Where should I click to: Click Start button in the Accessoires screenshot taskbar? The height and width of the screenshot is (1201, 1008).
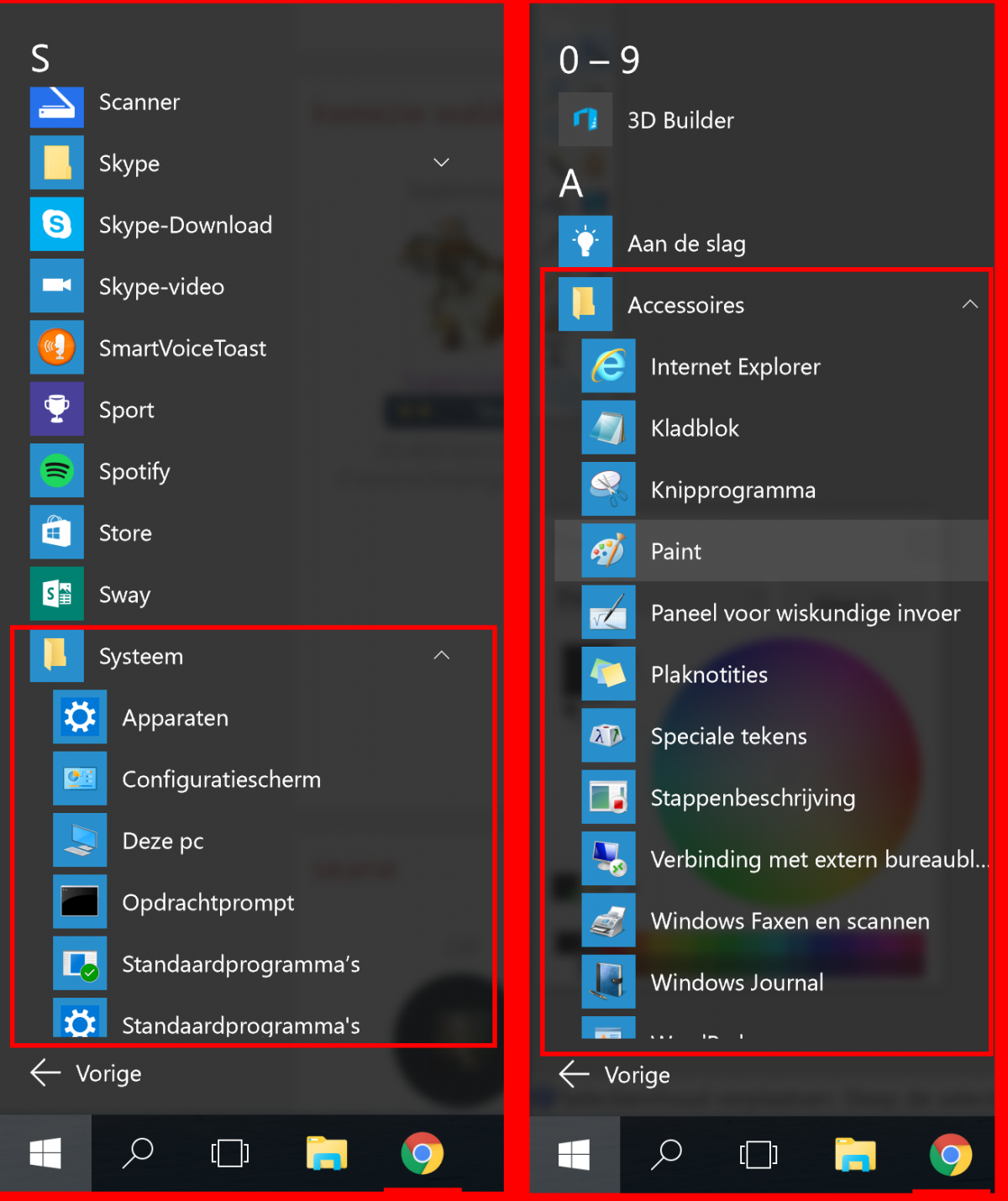[575, 1155]
